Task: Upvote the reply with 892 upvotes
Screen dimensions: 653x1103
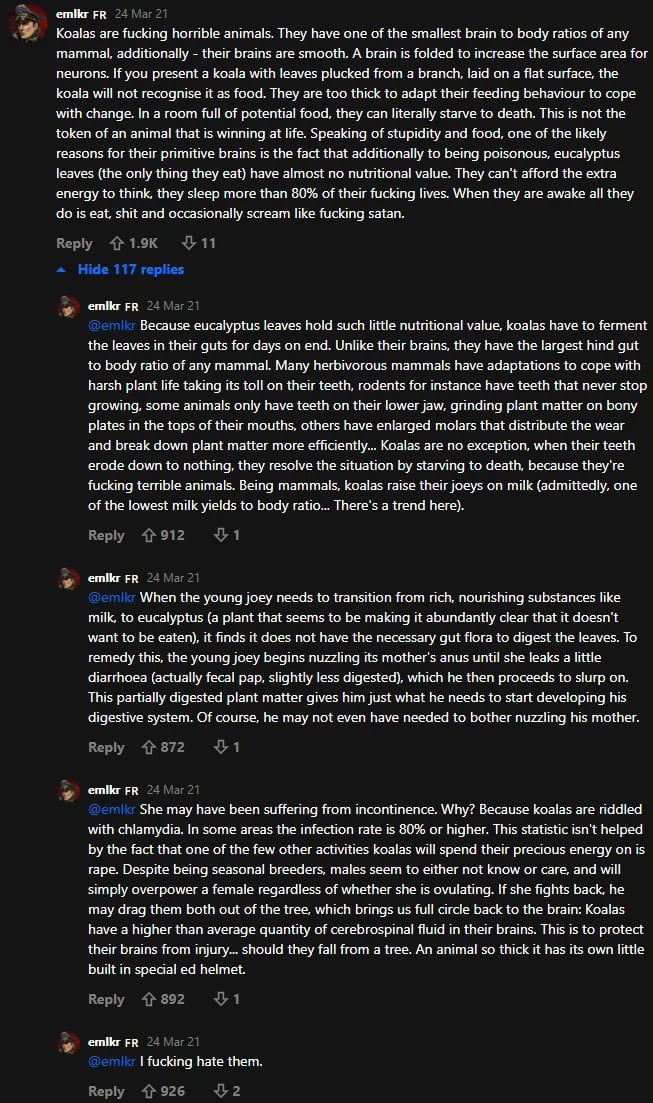Action: 149,999
